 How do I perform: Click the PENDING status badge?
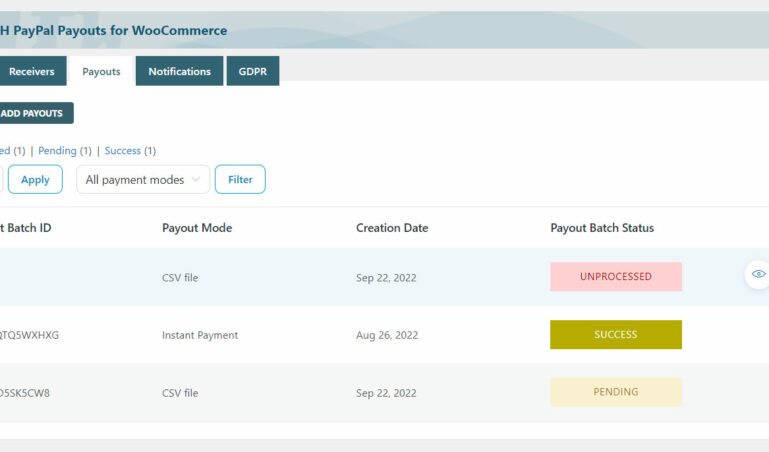tap(615, 392)
